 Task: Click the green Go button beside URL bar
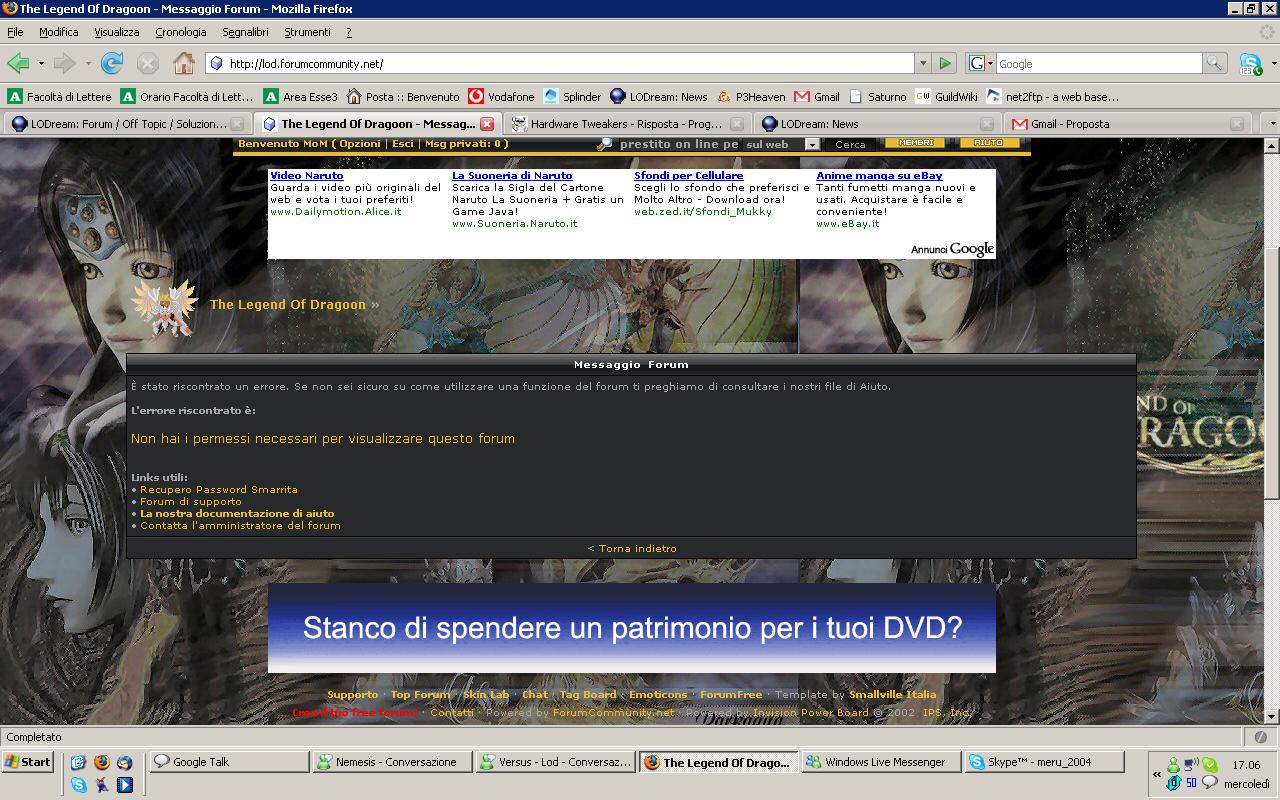pos(945,63)
